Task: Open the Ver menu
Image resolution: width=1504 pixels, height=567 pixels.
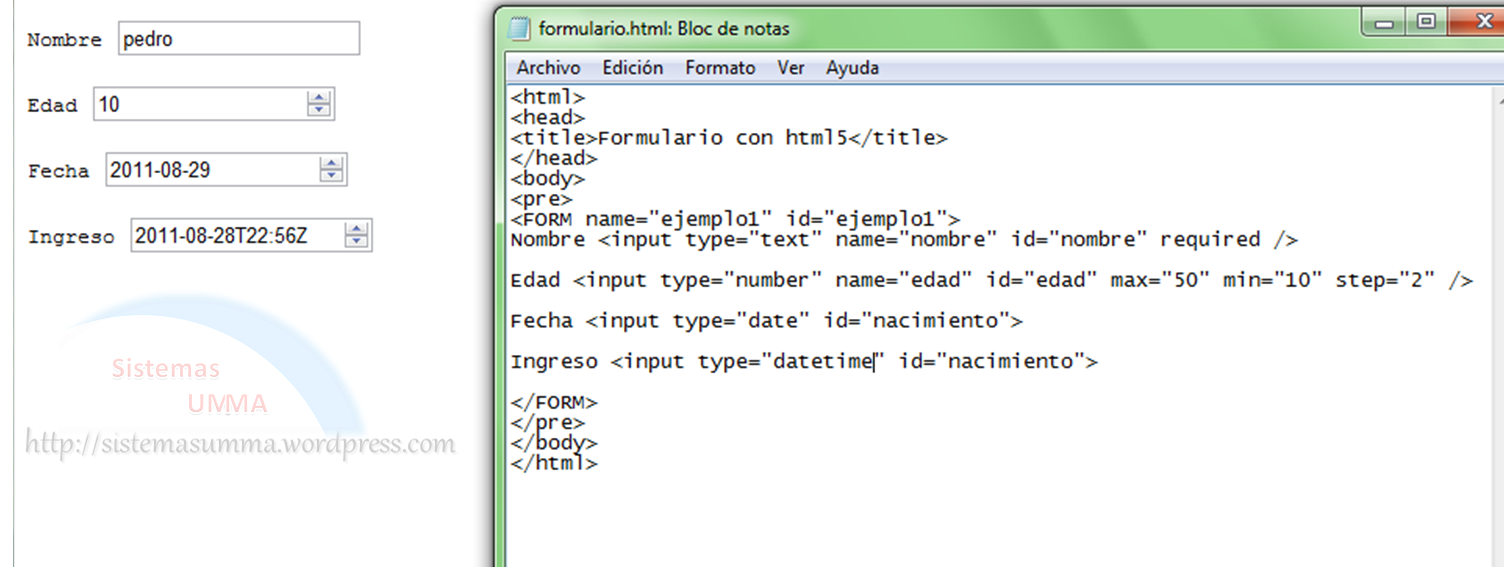Action: 791,68
